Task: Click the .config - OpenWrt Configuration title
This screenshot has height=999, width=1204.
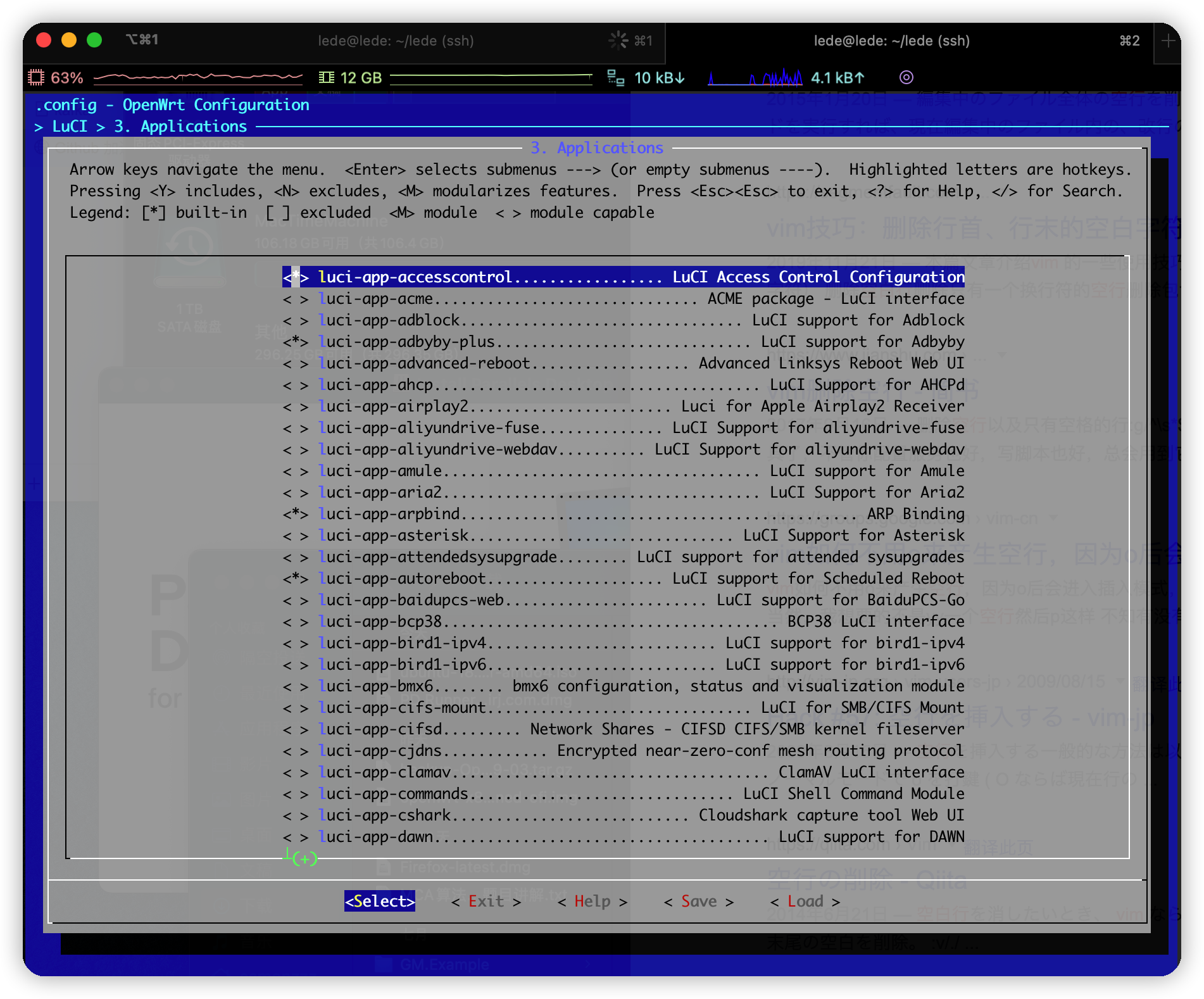Action: [173, 105]
